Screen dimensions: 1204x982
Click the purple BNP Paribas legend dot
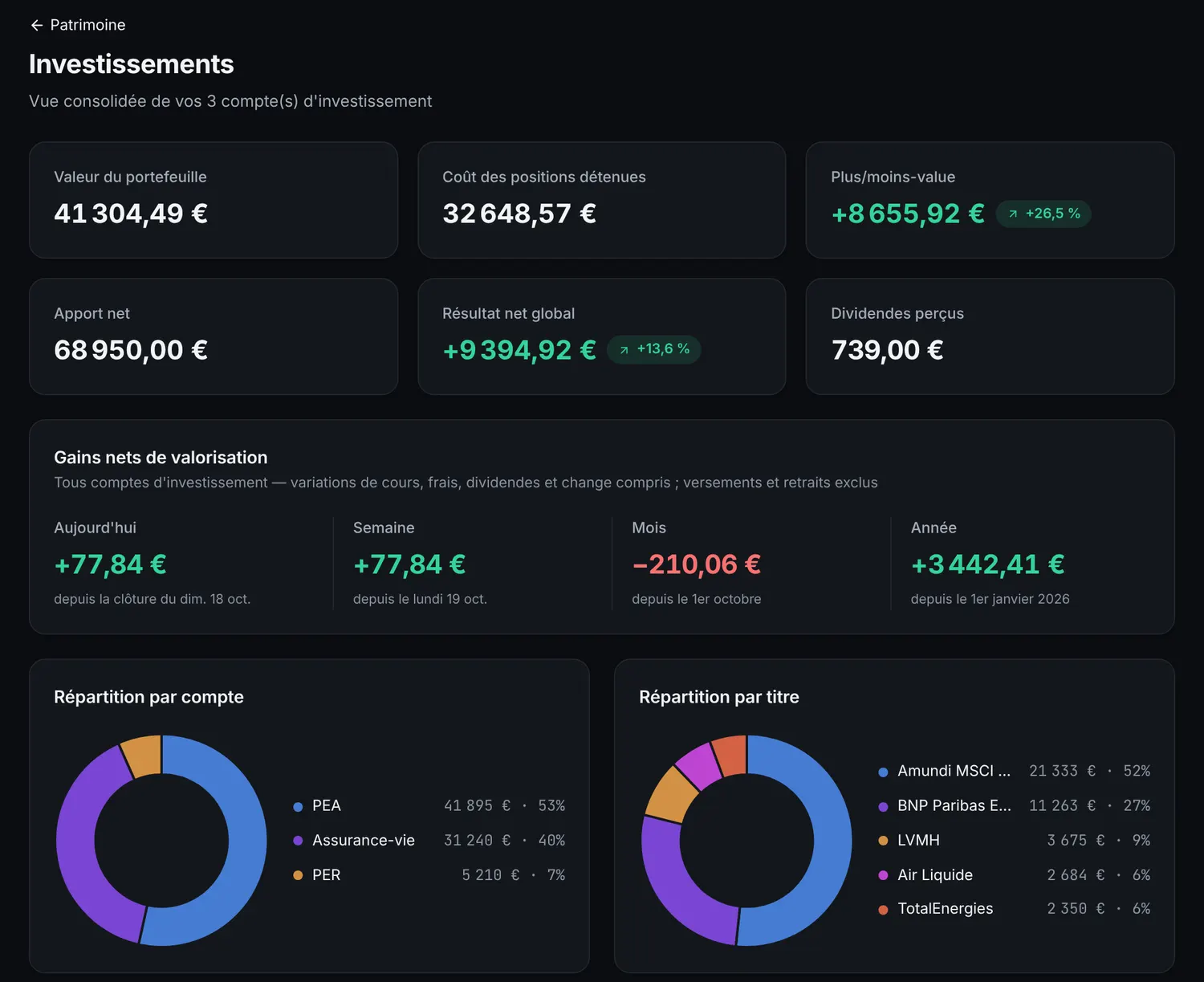coord(883,806)
